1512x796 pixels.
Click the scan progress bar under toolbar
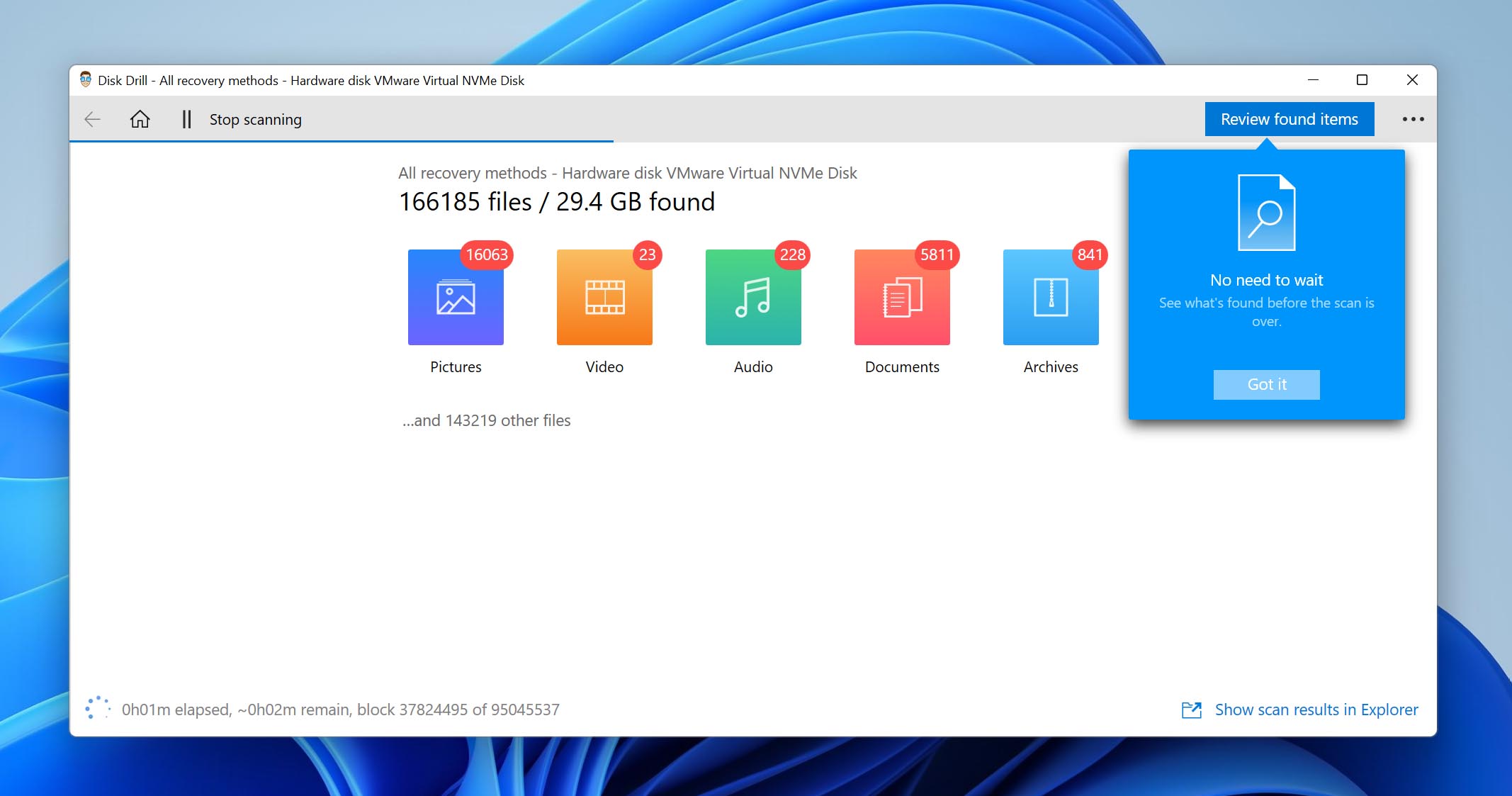[342, 141]
